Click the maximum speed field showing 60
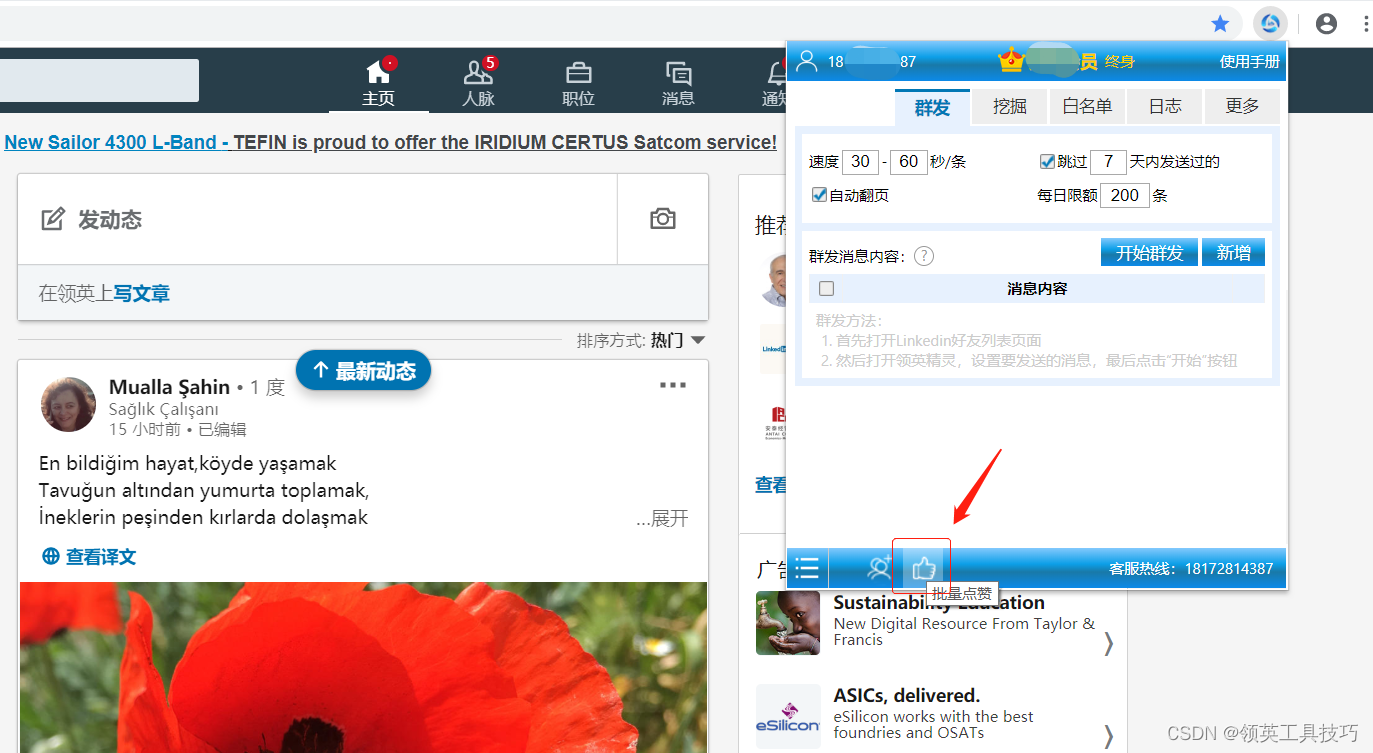Screen dimensions: 1373x753 coord(908,161)
